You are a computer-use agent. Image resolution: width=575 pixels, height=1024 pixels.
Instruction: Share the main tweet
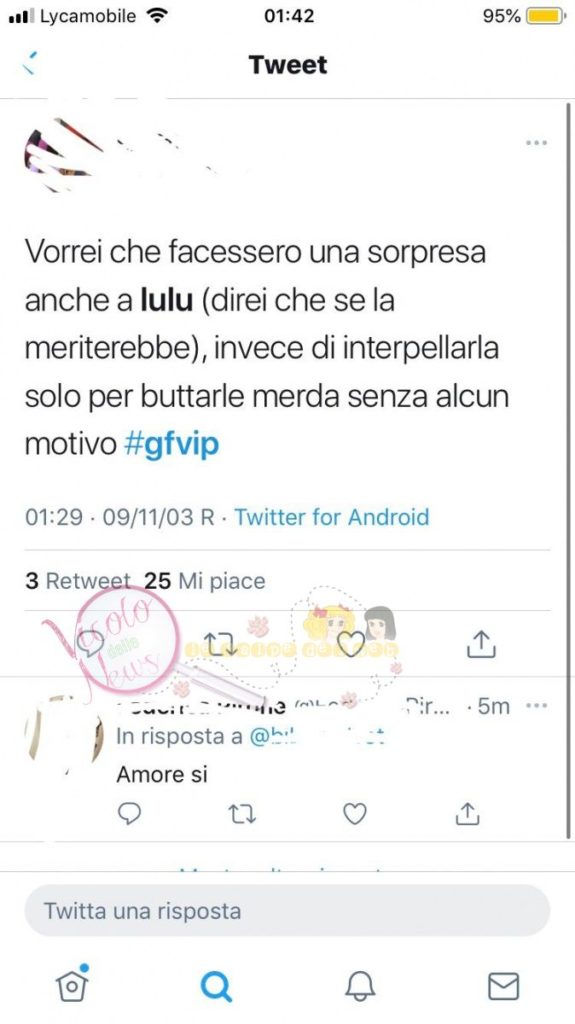[482, 644]
